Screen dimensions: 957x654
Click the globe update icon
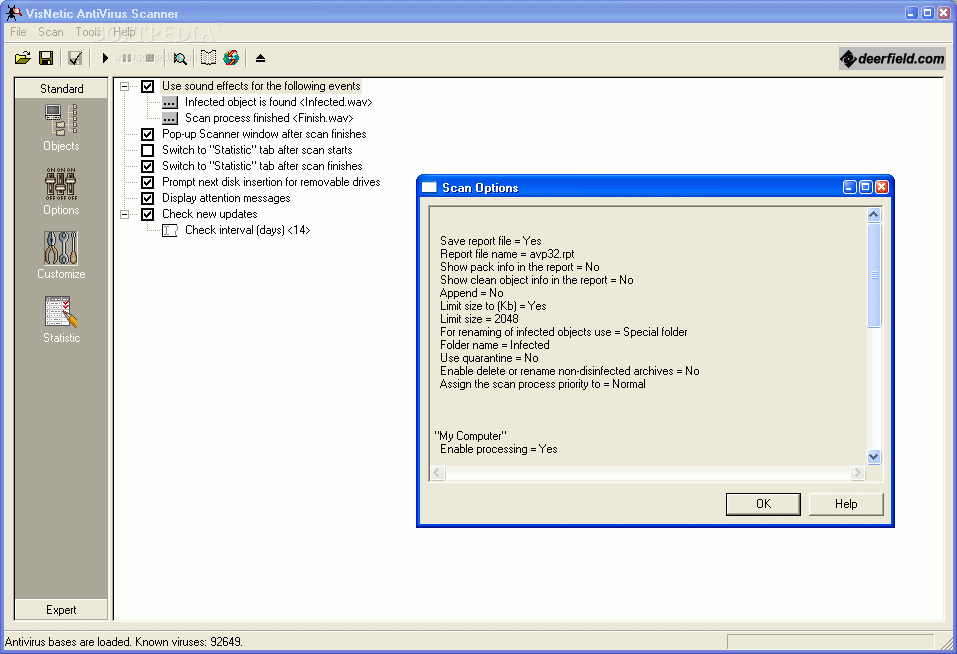[231, 58]
